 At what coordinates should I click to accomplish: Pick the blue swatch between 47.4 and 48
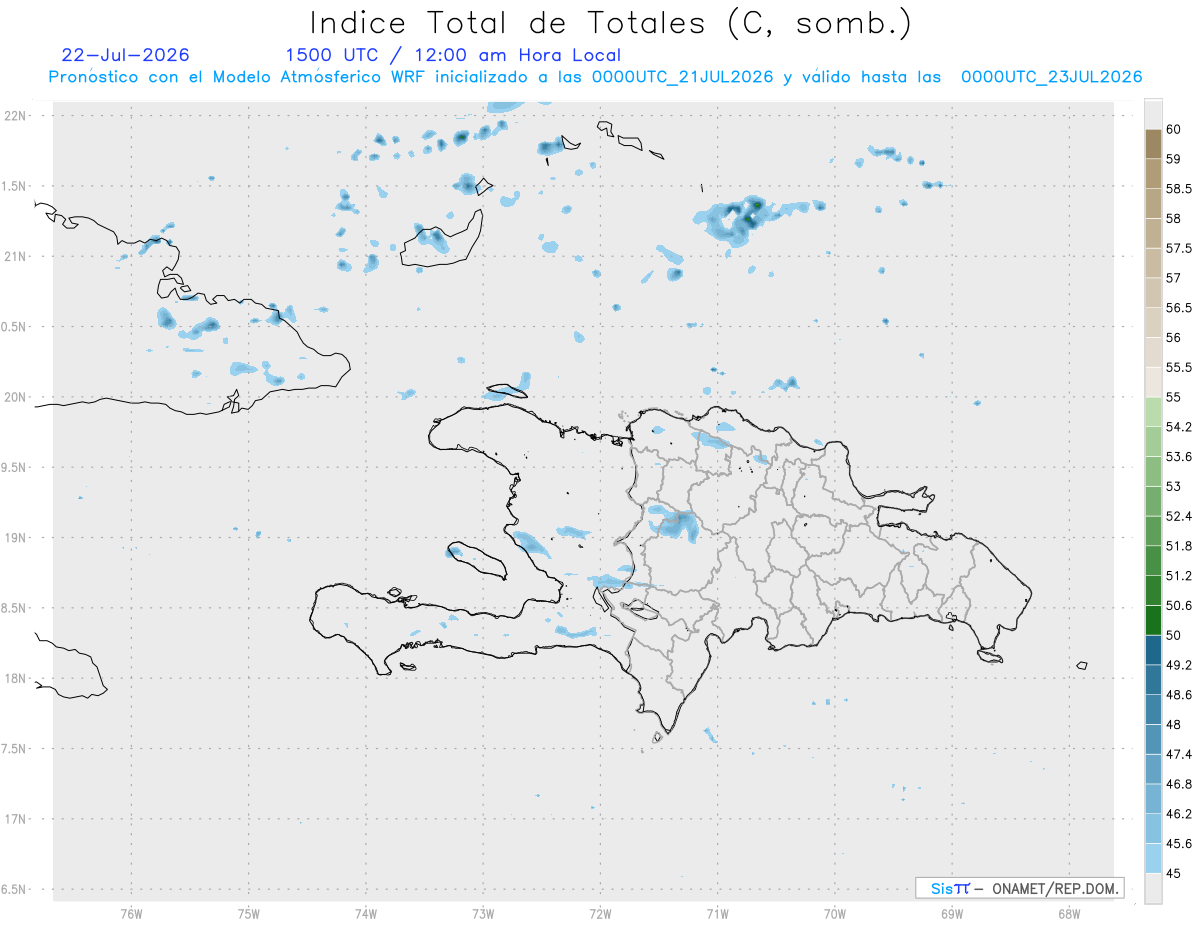click(x=1153, y=739)
